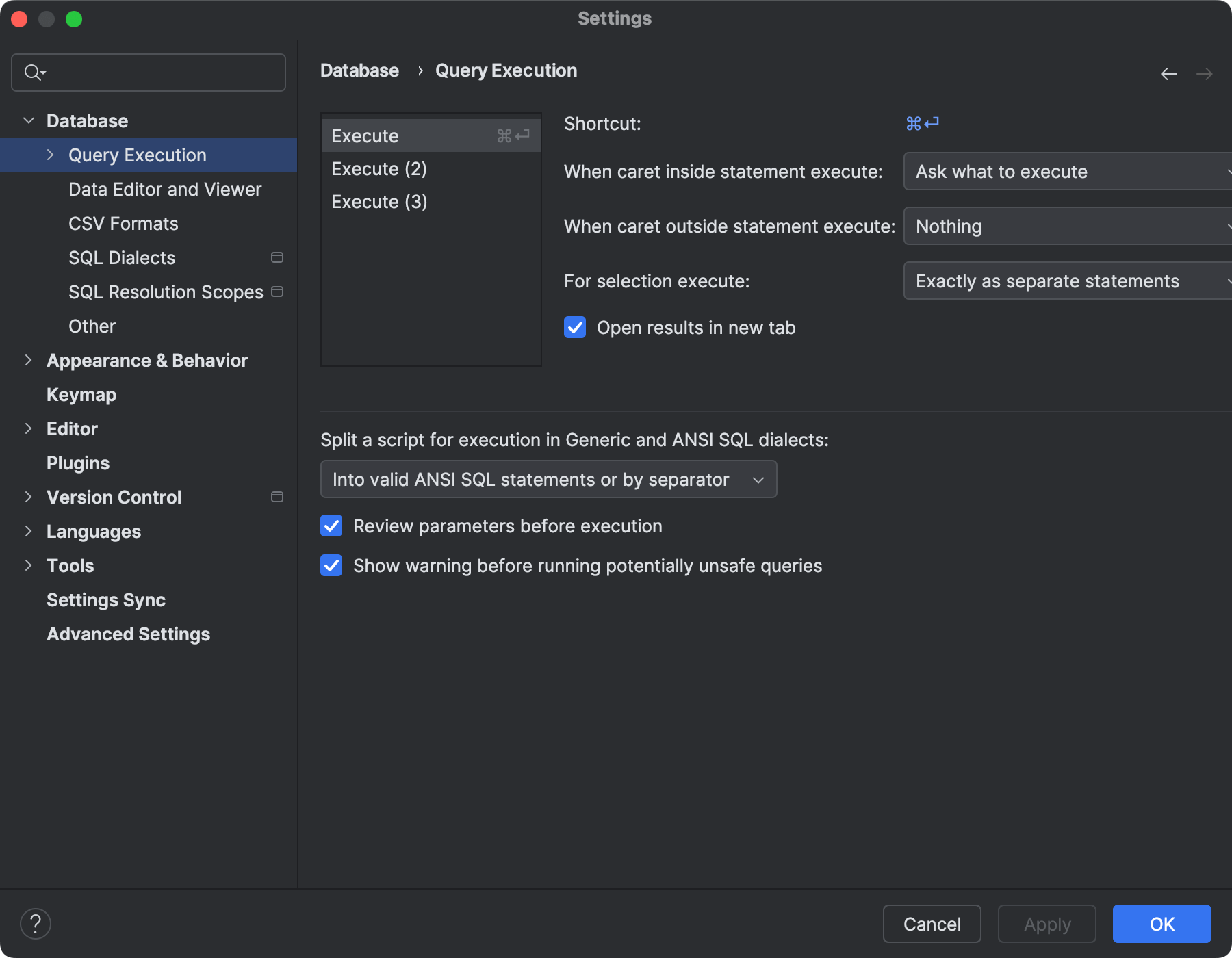The image size is (1232, 958).
Task: Click the forward navigation arrow
Action: 1205,74
